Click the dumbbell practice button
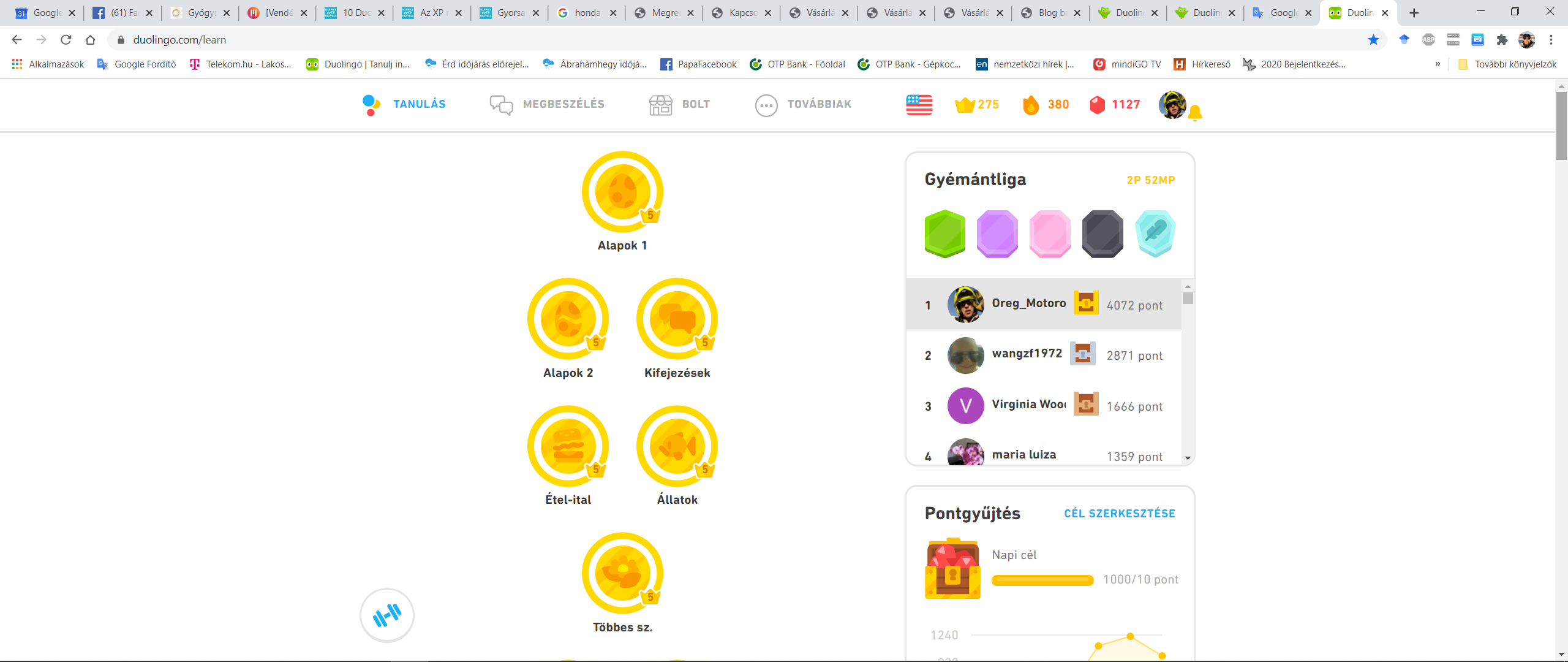The height and width of the screenshot is (662, 1568). [387, 615]
